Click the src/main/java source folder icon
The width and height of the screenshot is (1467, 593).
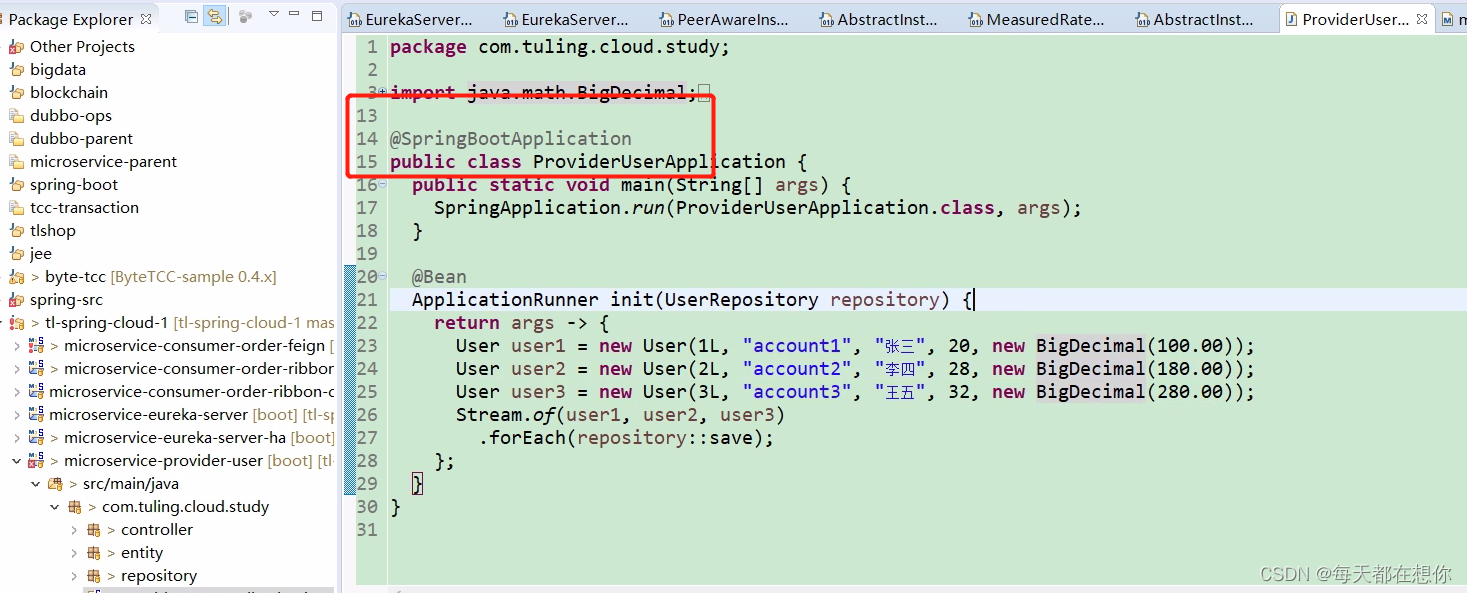point(55,484)
